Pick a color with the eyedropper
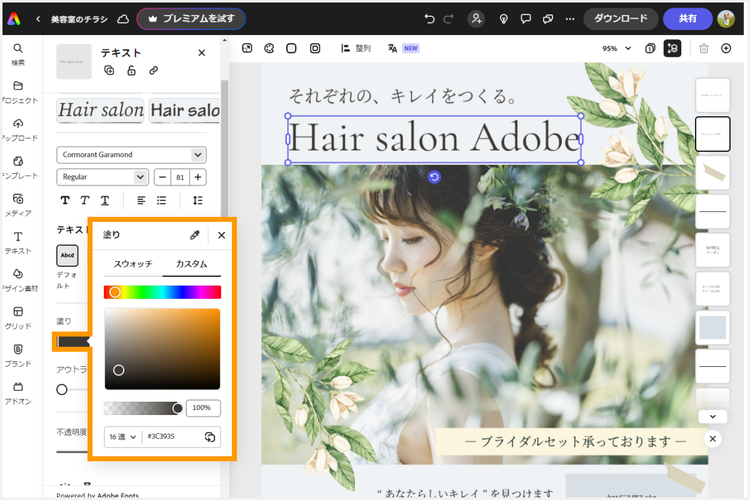 (195, 235)
